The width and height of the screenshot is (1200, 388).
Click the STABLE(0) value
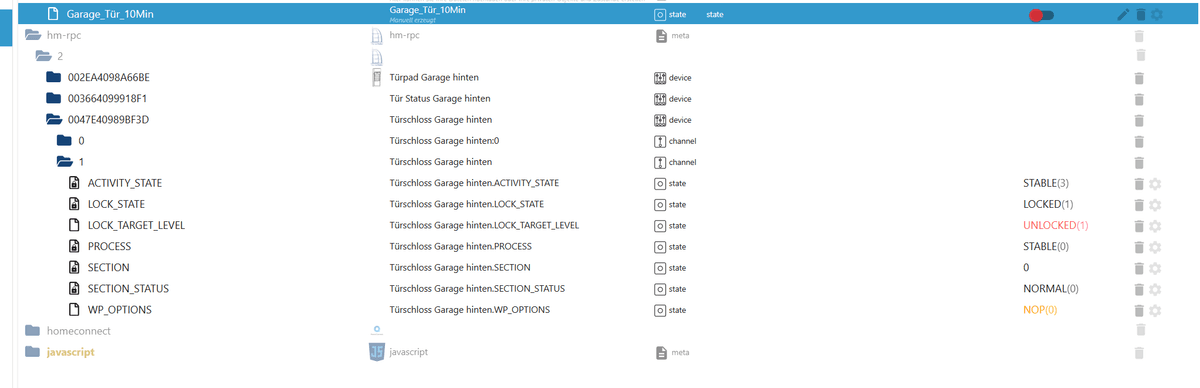[x=1046, y=247]
